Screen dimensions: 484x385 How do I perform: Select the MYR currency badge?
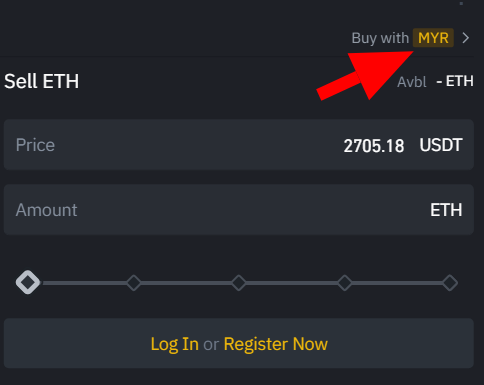433,38
